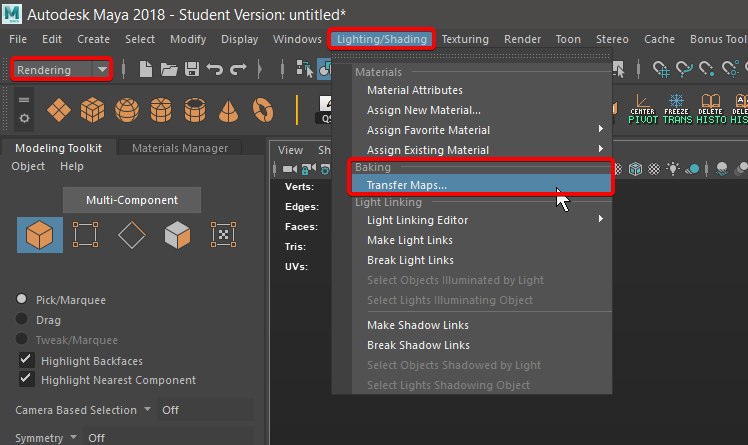Image resolution: width=748 pixels, height=445 pixels.
Task: Tear off menu via dotted top strip
Action: click(x=471, y=56)
